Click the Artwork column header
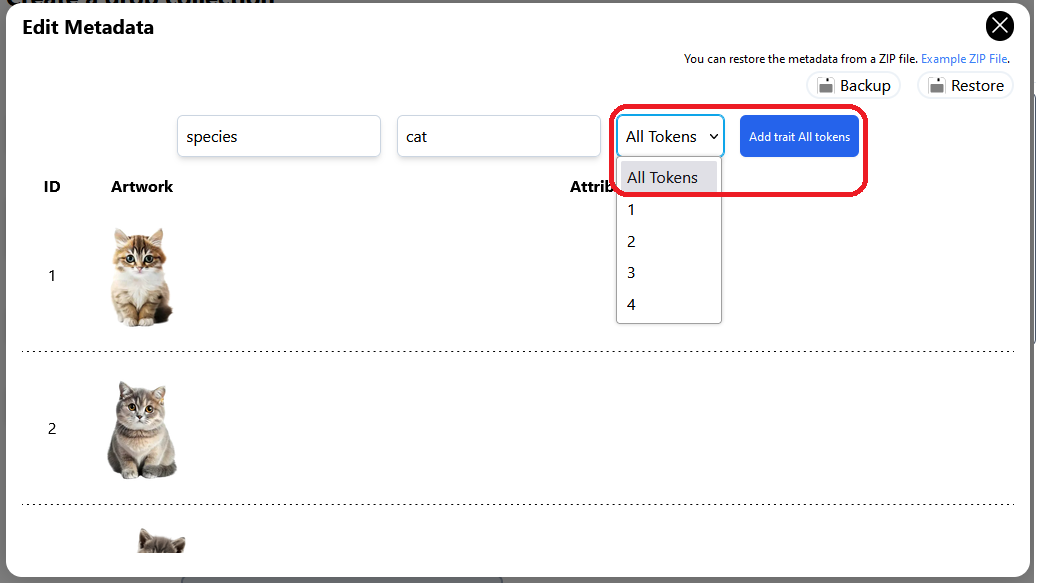Screen dimensions: 1047x583 [x=142, y=187]
